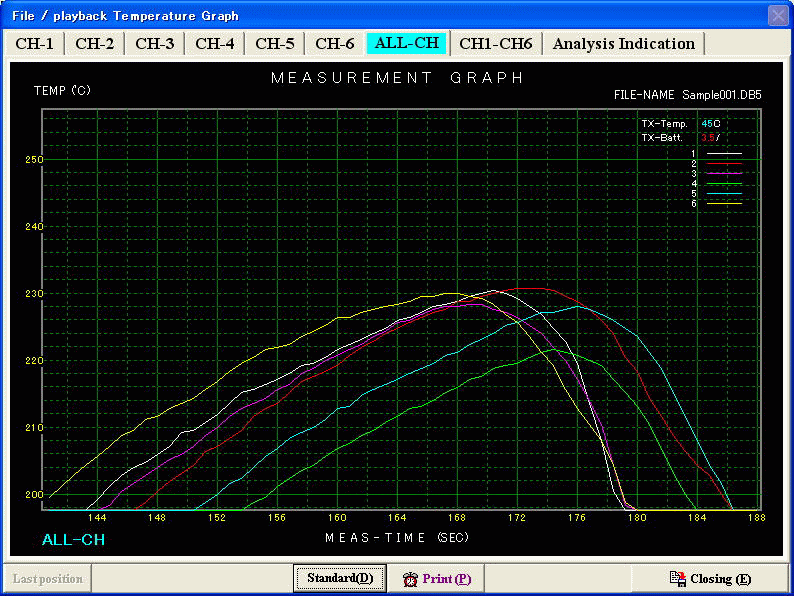This screenshot has height=596, width=794.
Task: Click the Standard(D) button
Action: (340, 578)
